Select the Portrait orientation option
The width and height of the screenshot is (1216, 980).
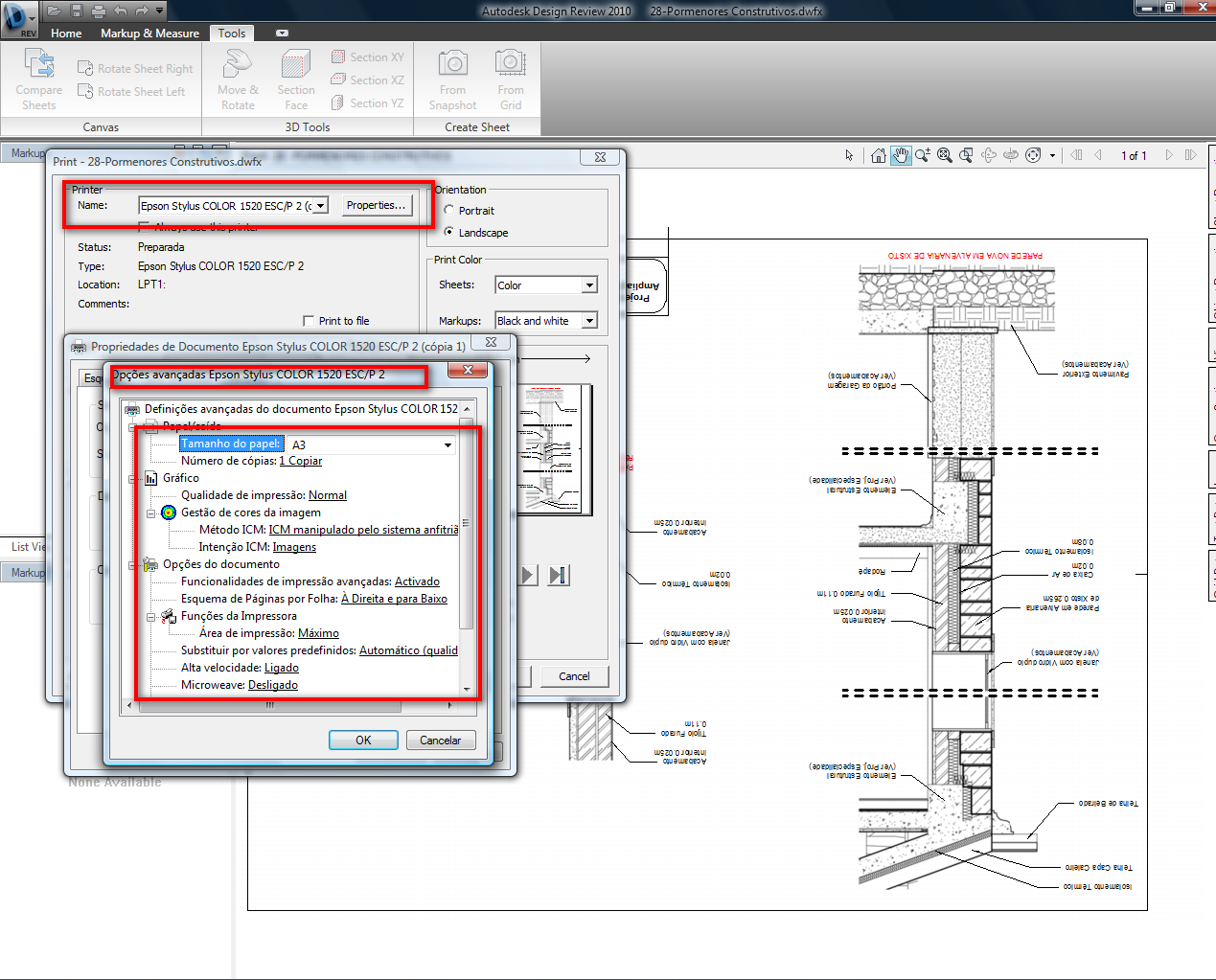click(x=449, y=211)
